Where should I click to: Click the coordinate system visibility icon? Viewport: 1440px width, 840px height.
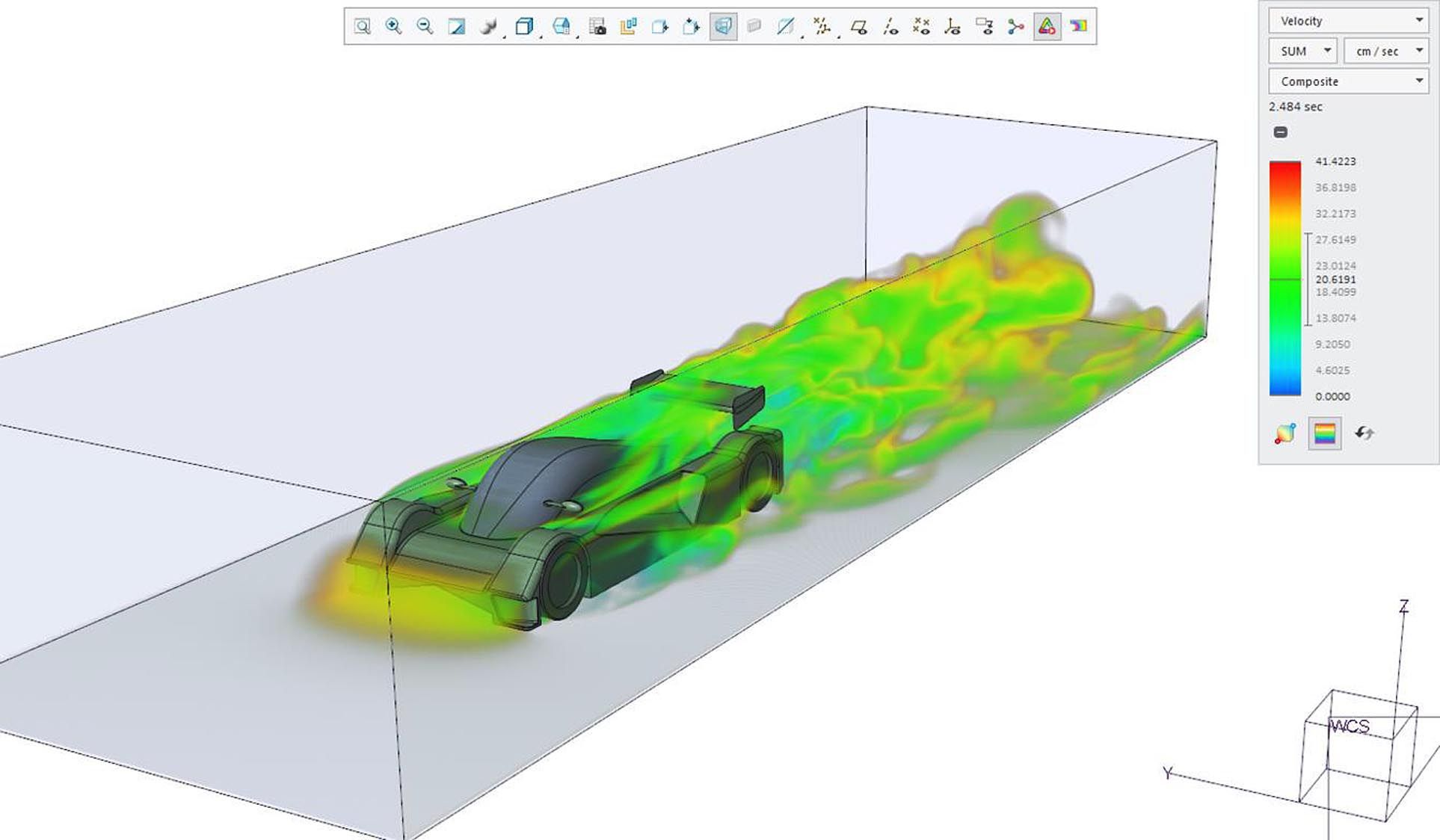click(953, 27)
